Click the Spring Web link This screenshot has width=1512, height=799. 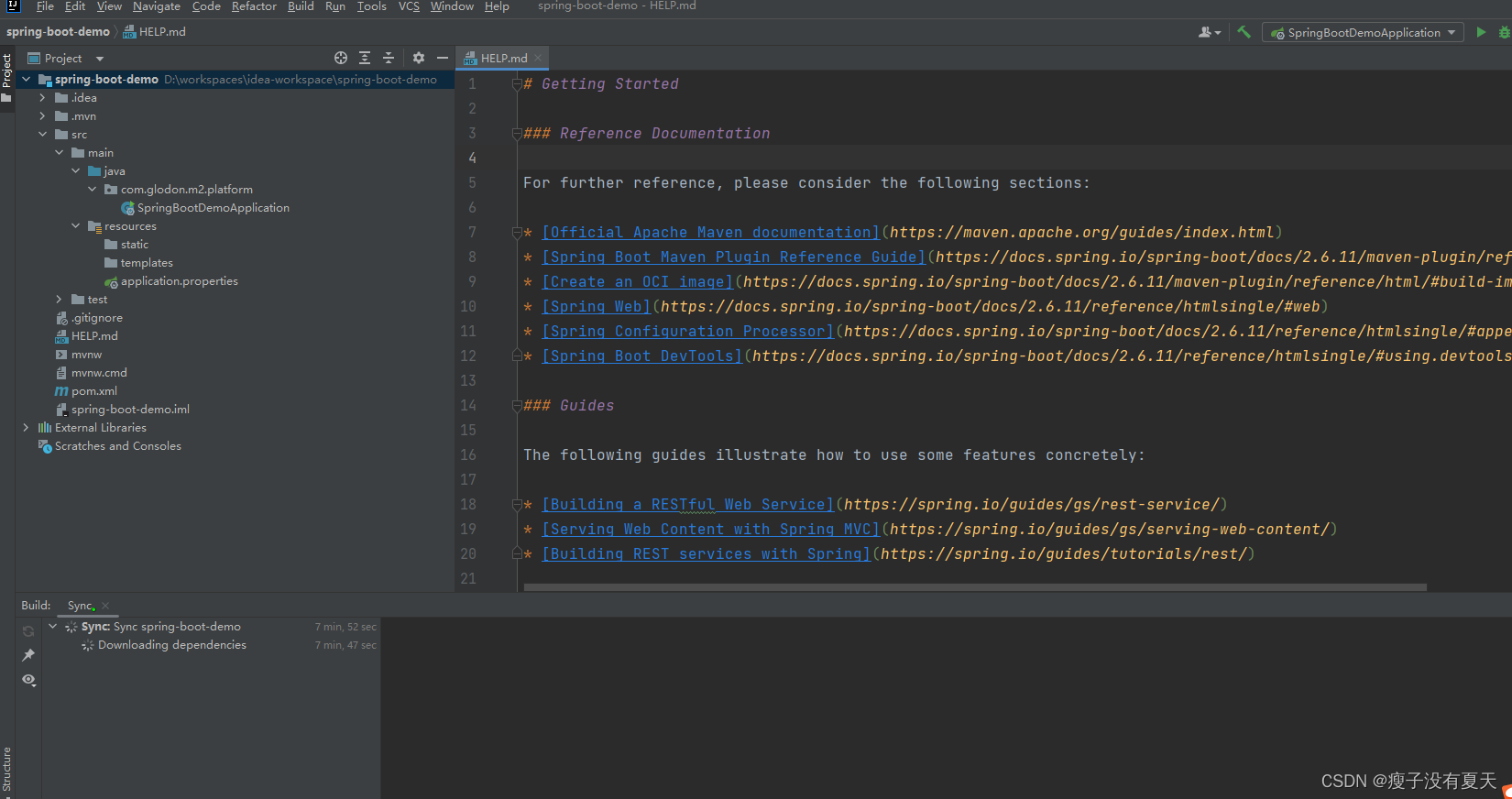(x=596, y=307)
